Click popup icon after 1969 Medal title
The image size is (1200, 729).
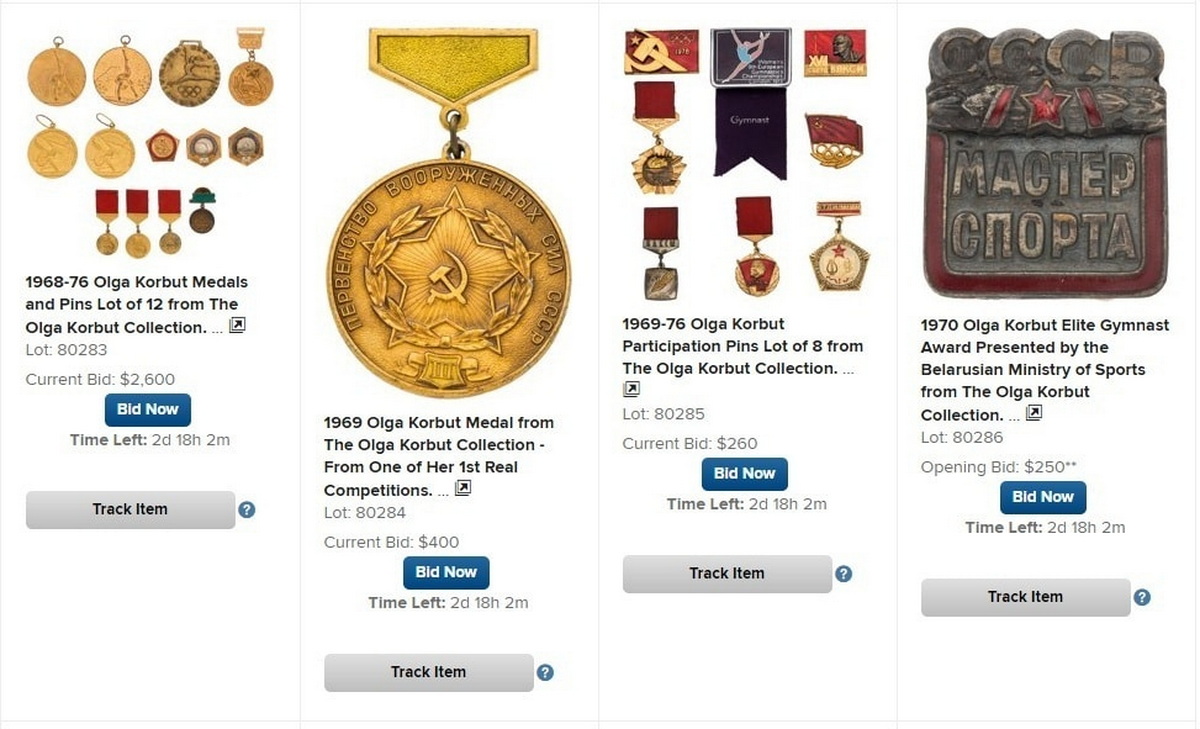[x=463, y=488]
